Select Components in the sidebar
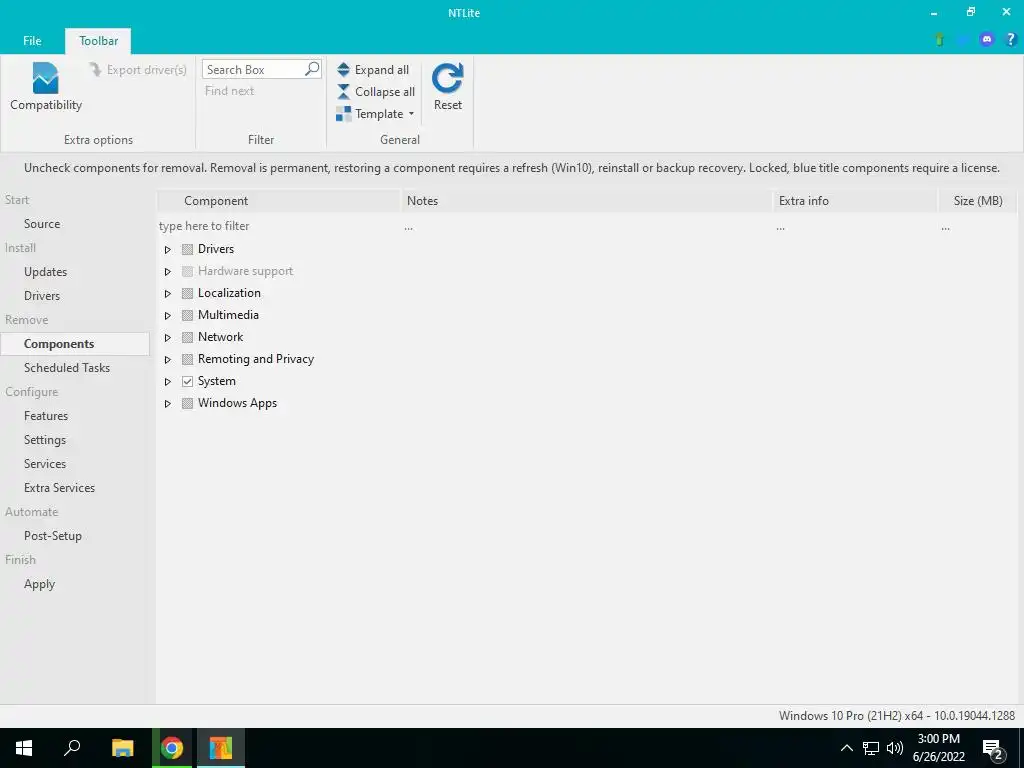The height and width of the screenshot is (768, 1024). click(x=75, y=344)
